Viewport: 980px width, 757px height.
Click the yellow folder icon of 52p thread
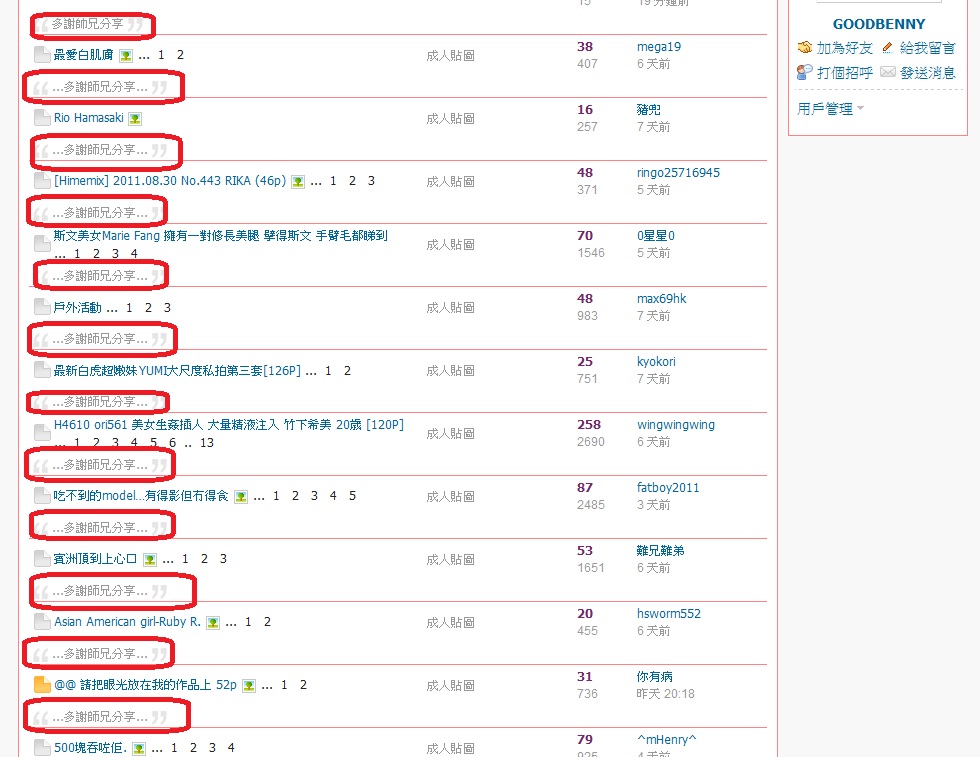[42, 685]
